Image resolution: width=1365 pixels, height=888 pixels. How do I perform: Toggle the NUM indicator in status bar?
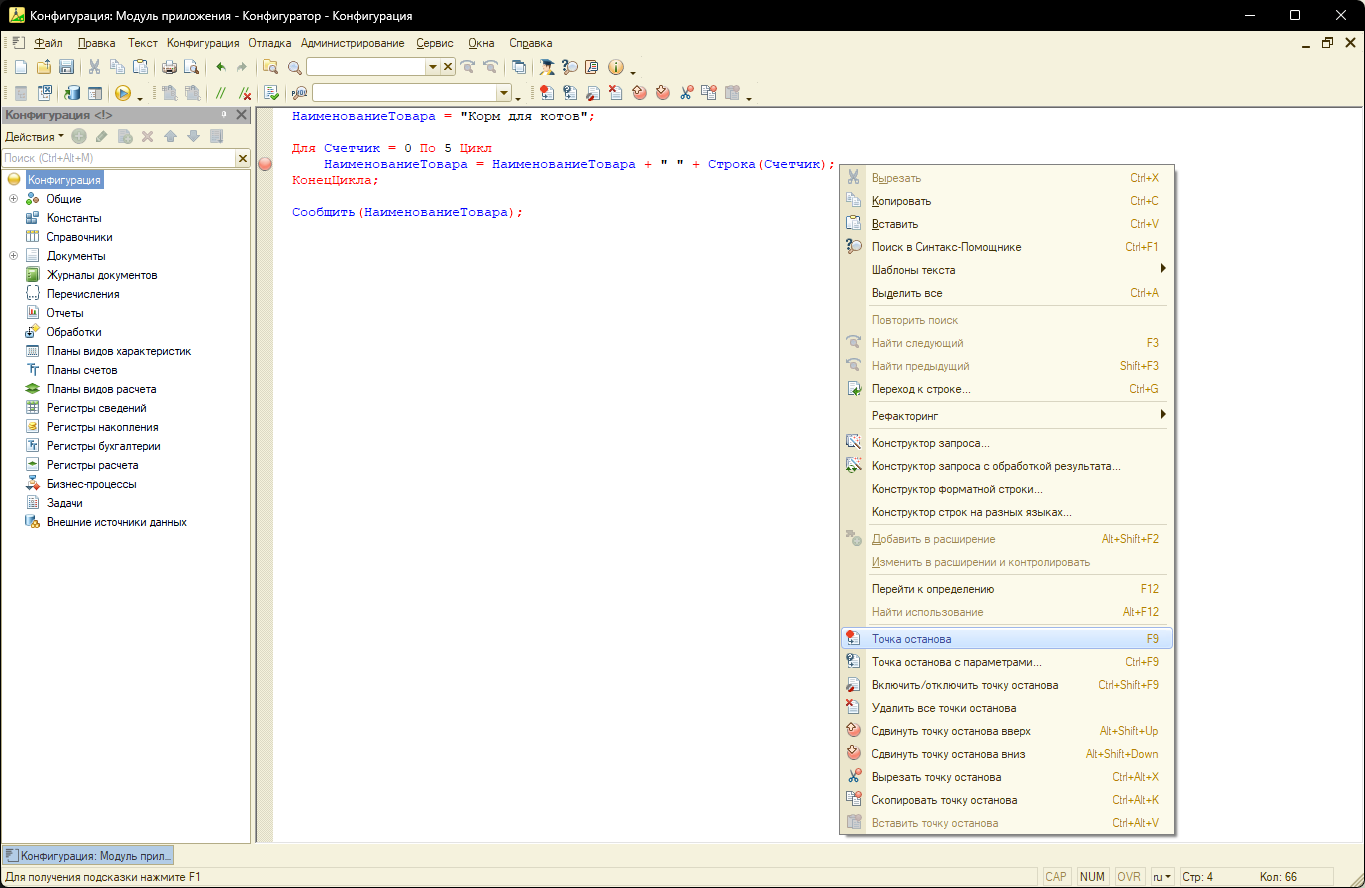(1092, 876)
